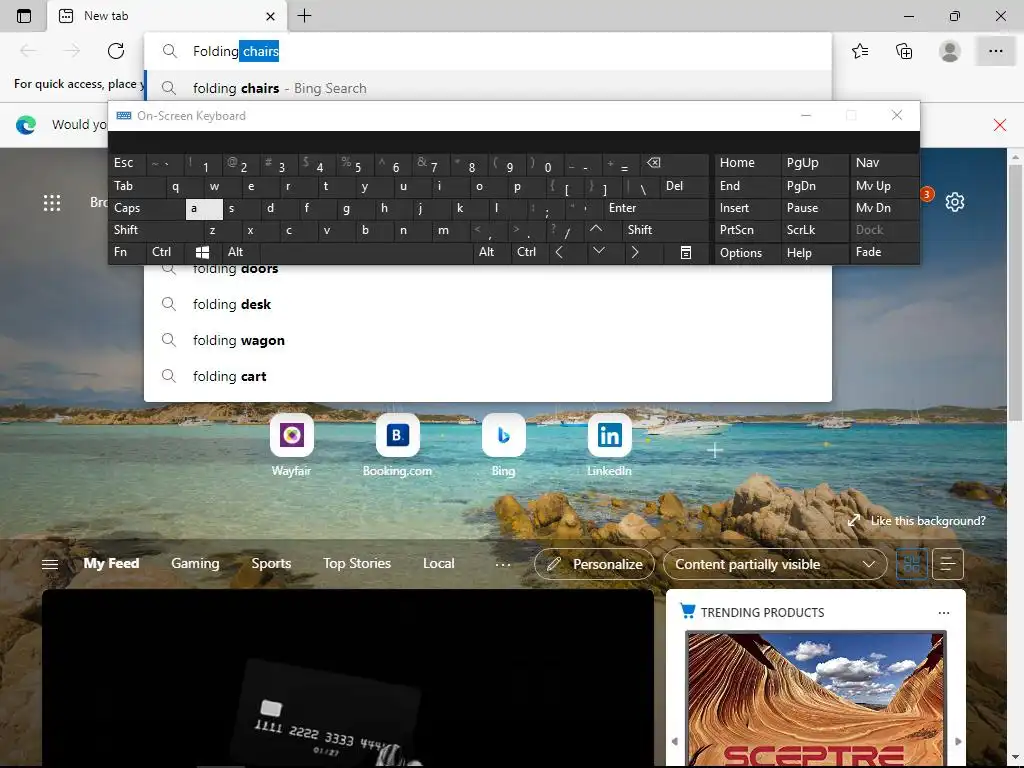The height and width of the screenshot is (768, 1024).
Task: Tap the Backspace key icon
Action: pos(675,163)
